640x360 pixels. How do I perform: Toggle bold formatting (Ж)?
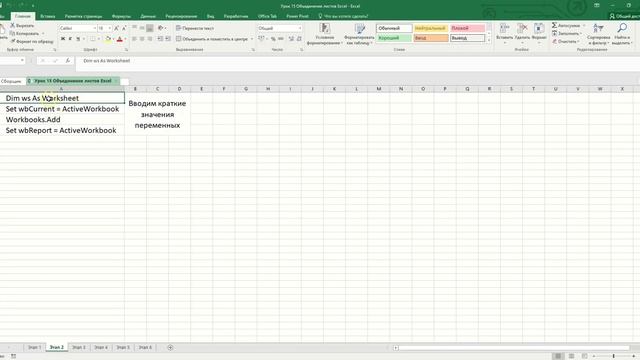pyautogui.click(x=63, y=39)
